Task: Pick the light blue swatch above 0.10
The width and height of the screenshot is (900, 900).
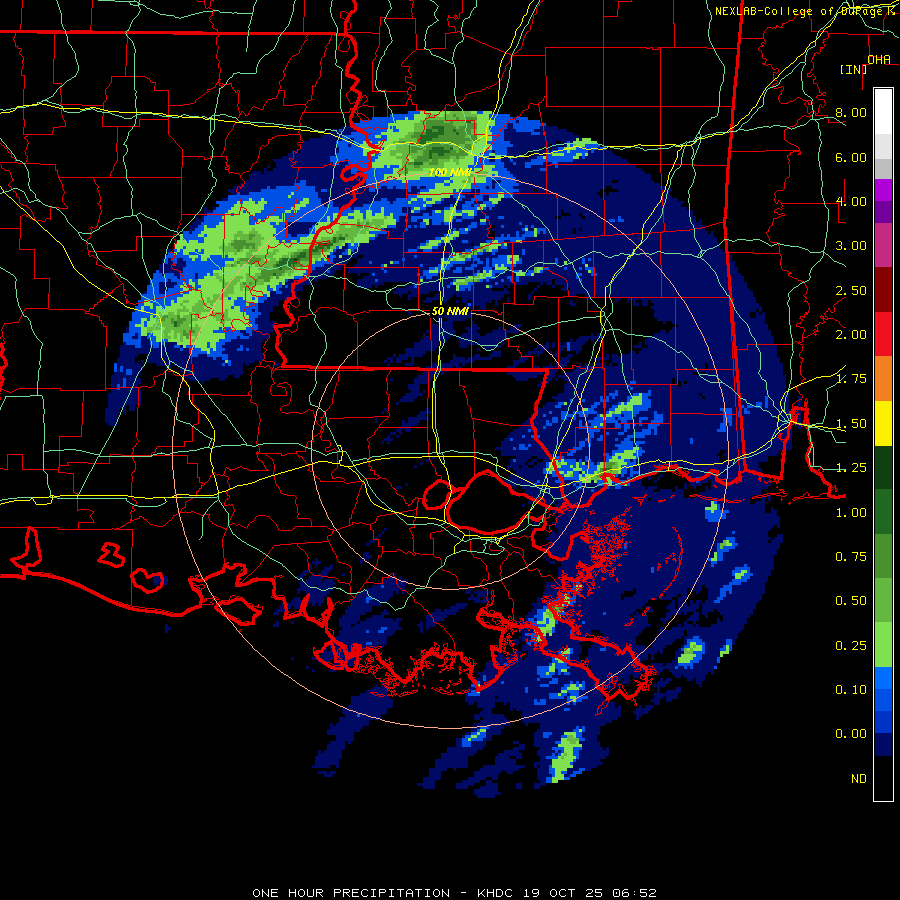Action: click(x=883, y=678)
